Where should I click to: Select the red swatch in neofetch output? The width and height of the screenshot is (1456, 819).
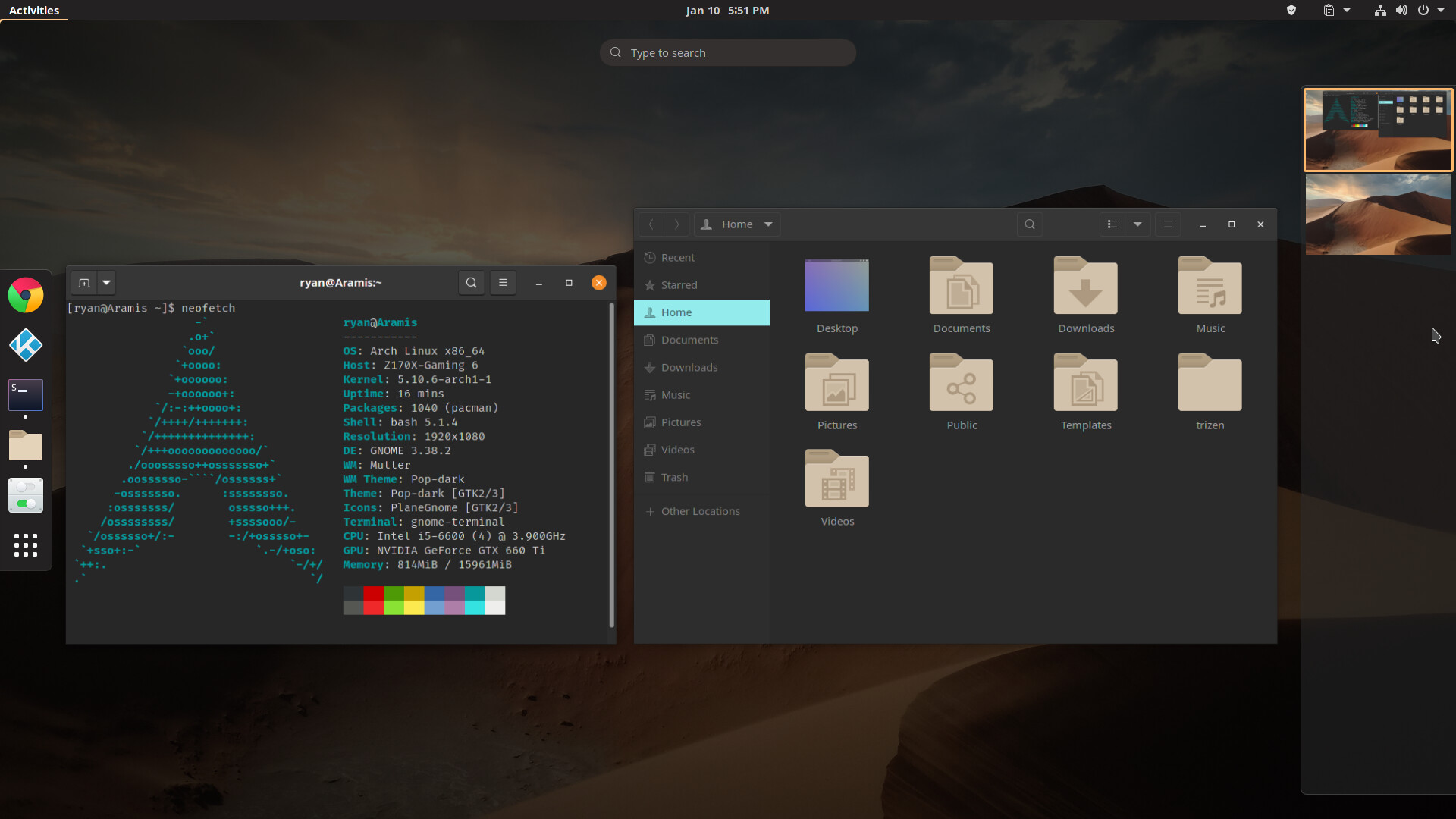(372, 600)
